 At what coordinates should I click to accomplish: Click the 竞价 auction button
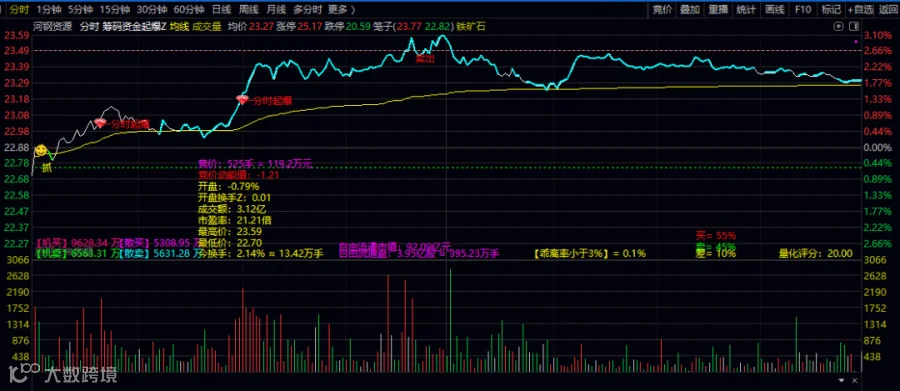click(x=662, y=9)
